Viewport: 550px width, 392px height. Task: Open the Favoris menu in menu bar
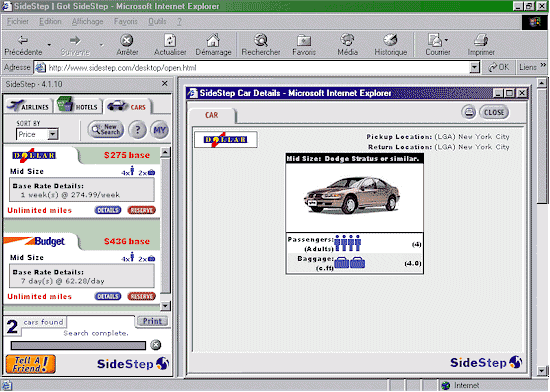point(126,21)
